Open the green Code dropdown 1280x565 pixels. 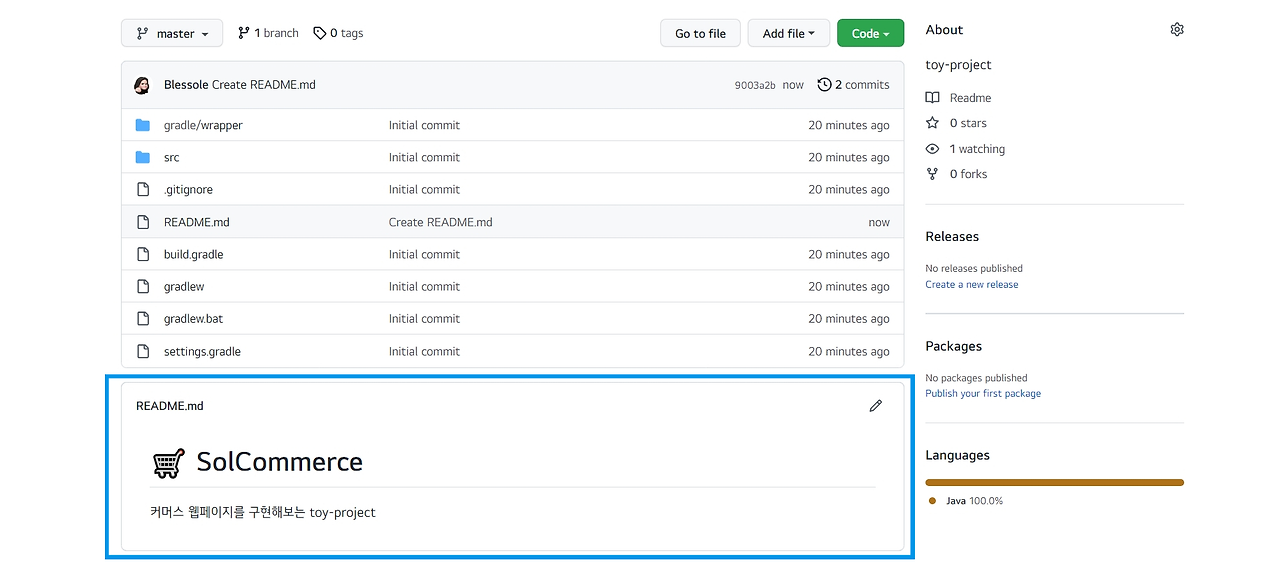coord(870,33)
